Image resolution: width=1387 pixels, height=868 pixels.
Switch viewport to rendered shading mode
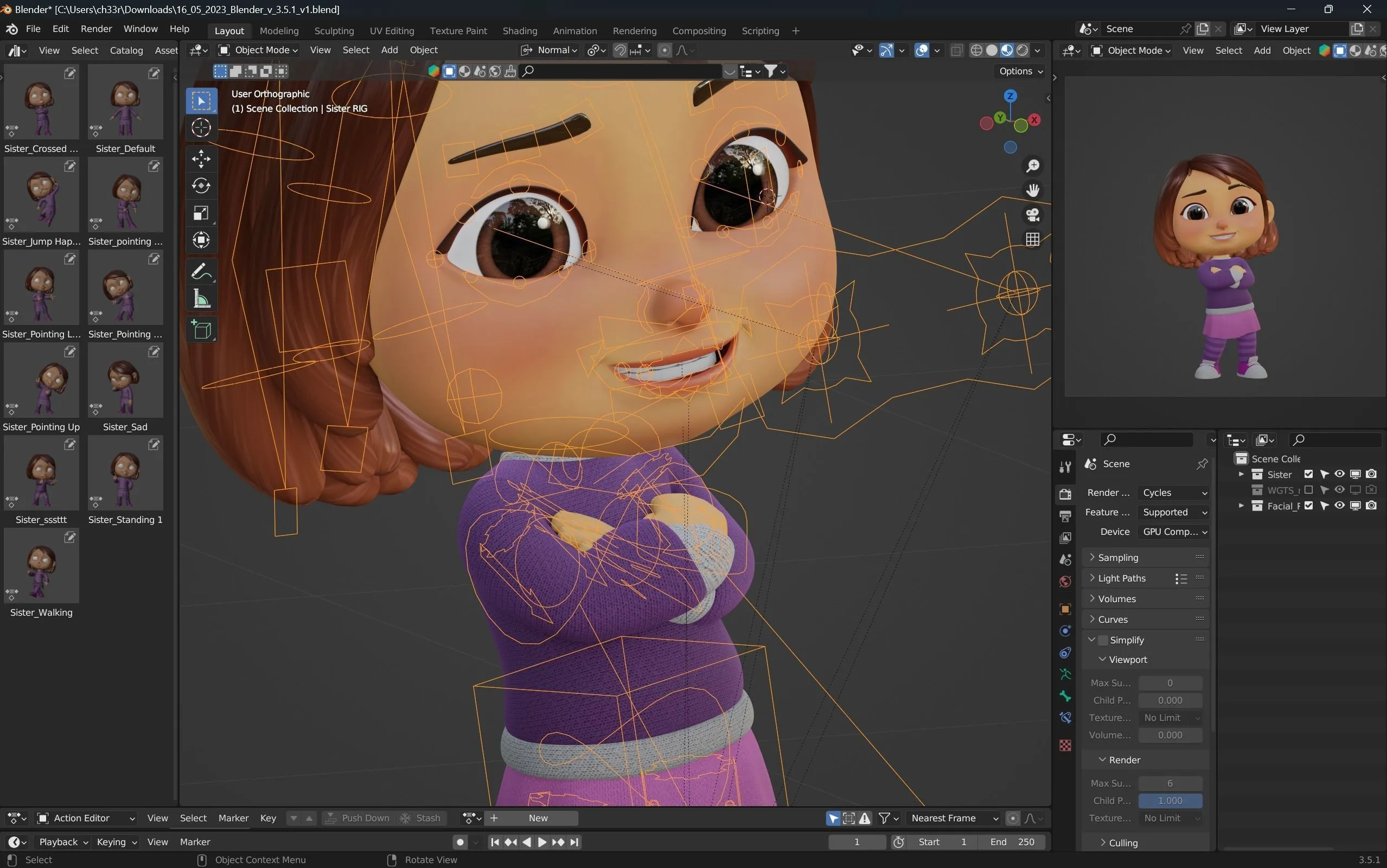1021,50
